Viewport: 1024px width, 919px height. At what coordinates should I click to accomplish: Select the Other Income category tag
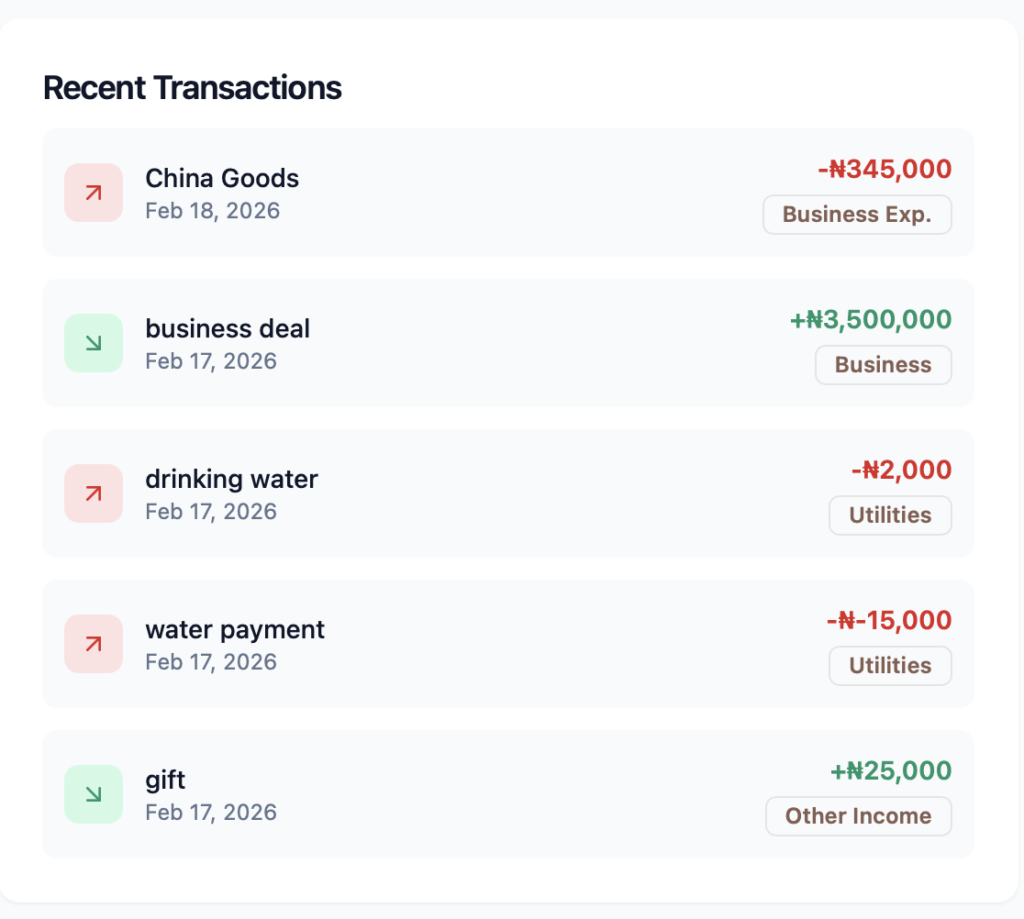pyautogui.click(x=858, y=816)
